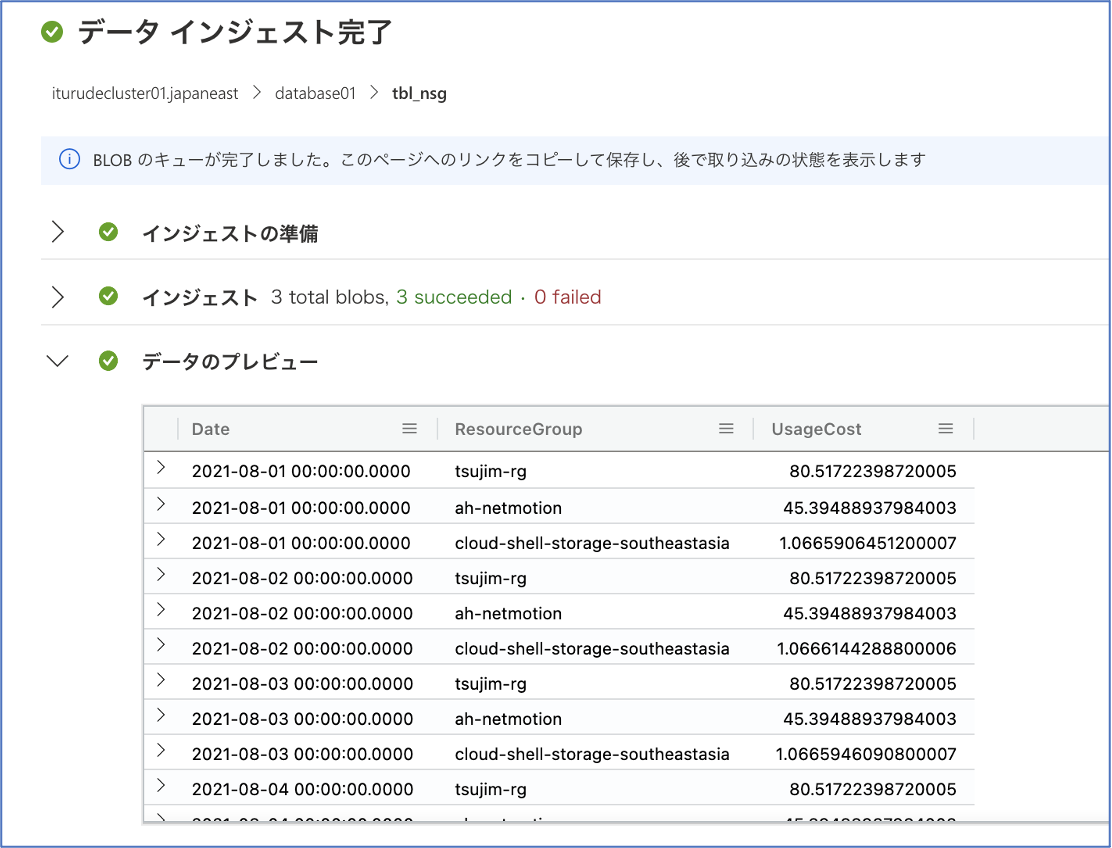
Task: Click the Date column header
Action: pyautogui.click(x=211, y=429)
